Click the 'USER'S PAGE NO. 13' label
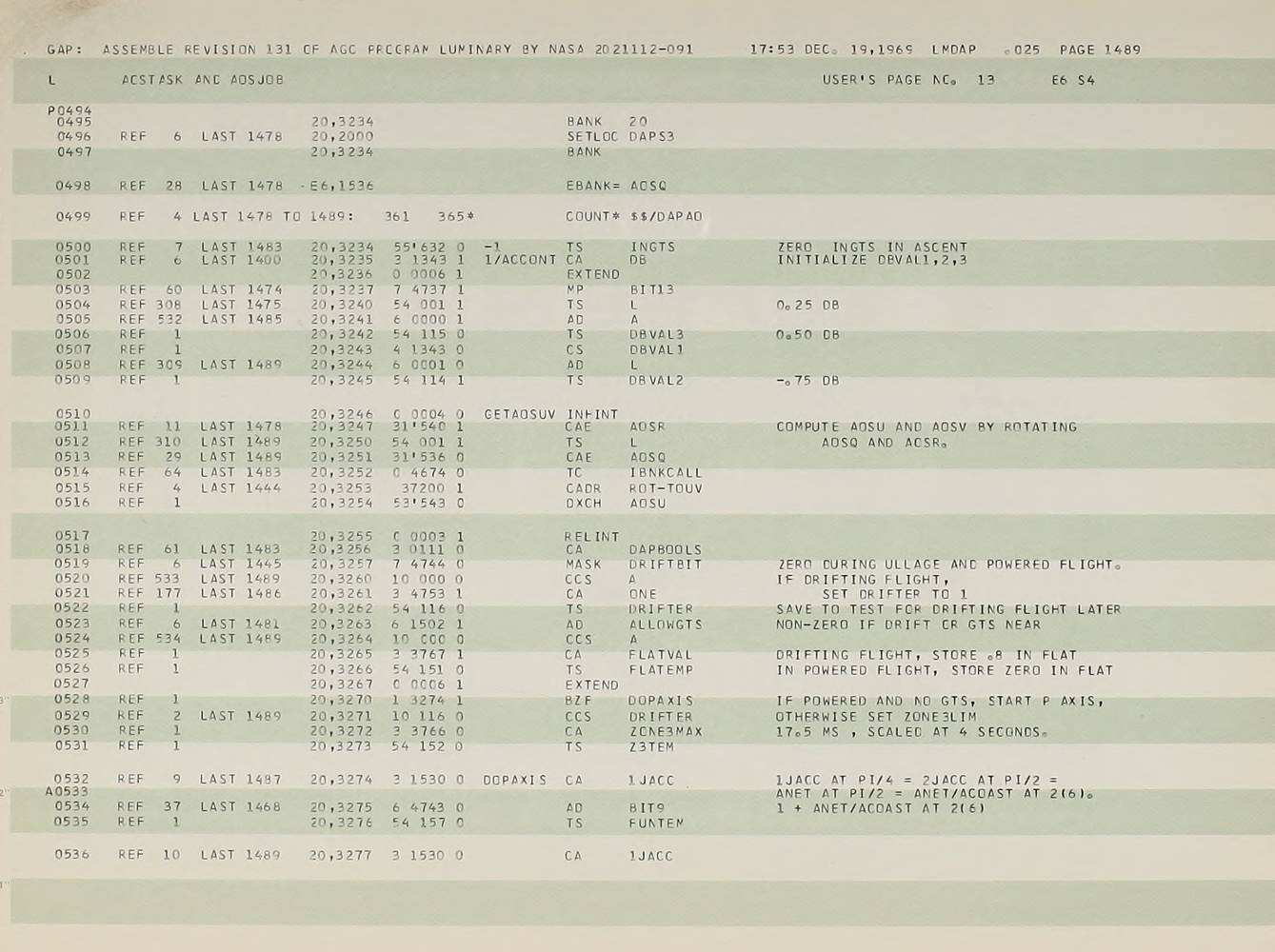Screen dimensions: 1275x952 [x=908, y=80]
